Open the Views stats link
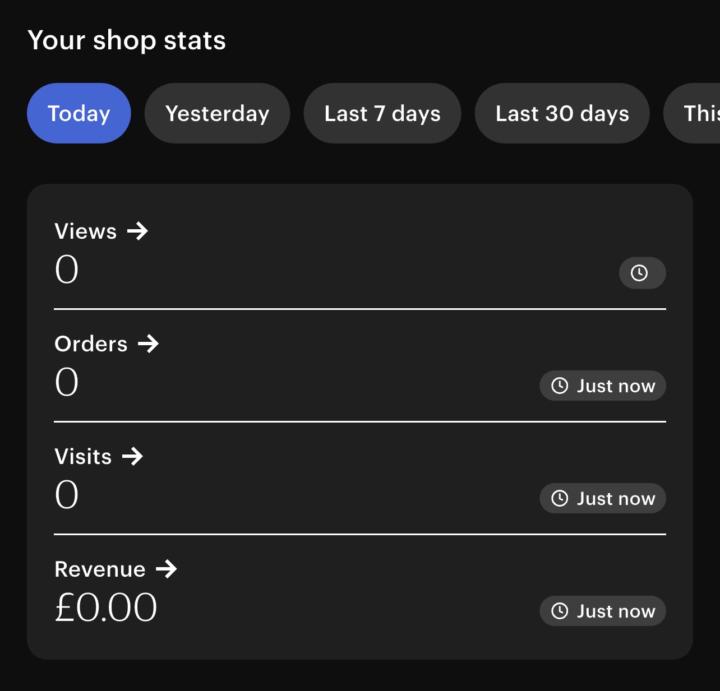This screenshot has width=720, height=691. (x=86, y=231)
